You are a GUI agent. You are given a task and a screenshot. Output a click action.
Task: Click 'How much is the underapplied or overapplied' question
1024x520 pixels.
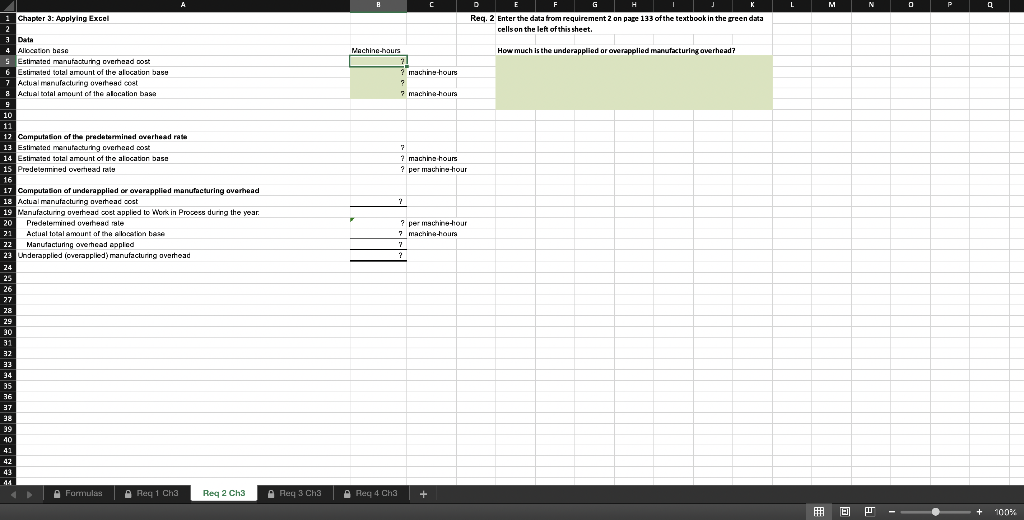coord(616,50)
